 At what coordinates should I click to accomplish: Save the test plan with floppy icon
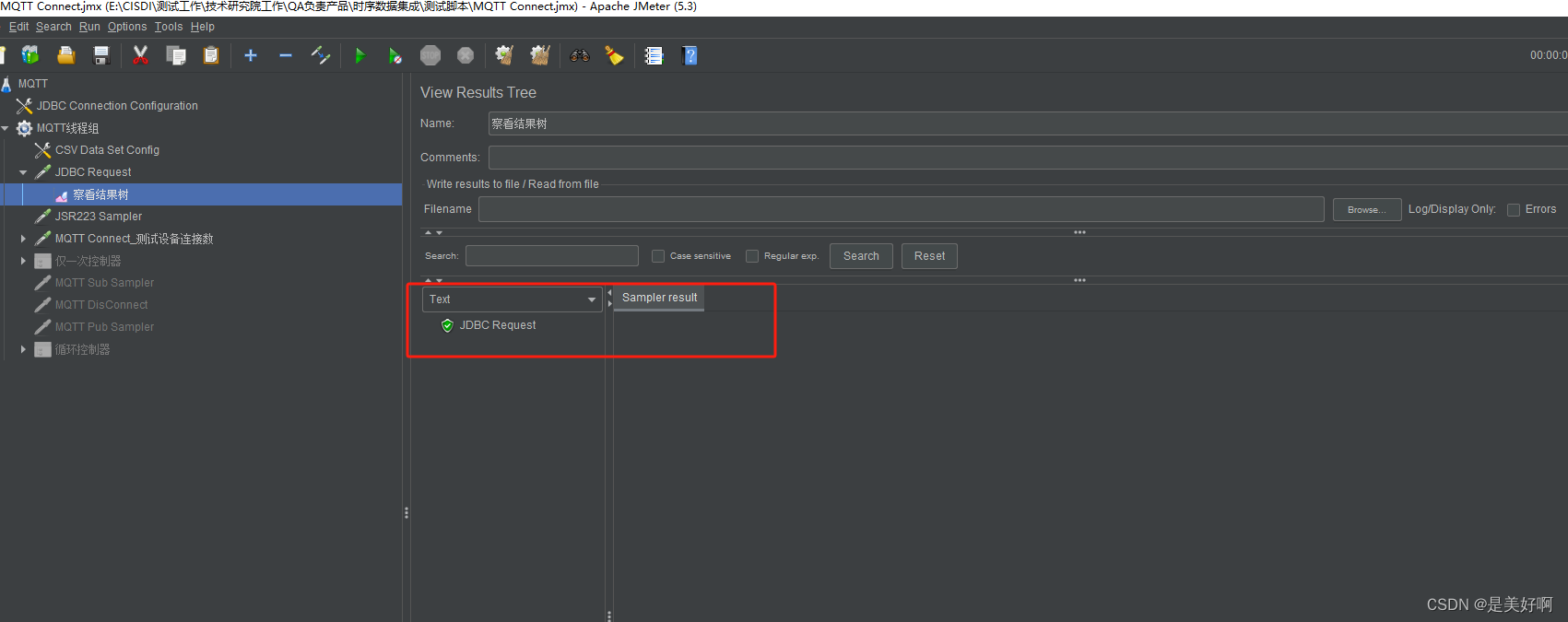(101, 55)
